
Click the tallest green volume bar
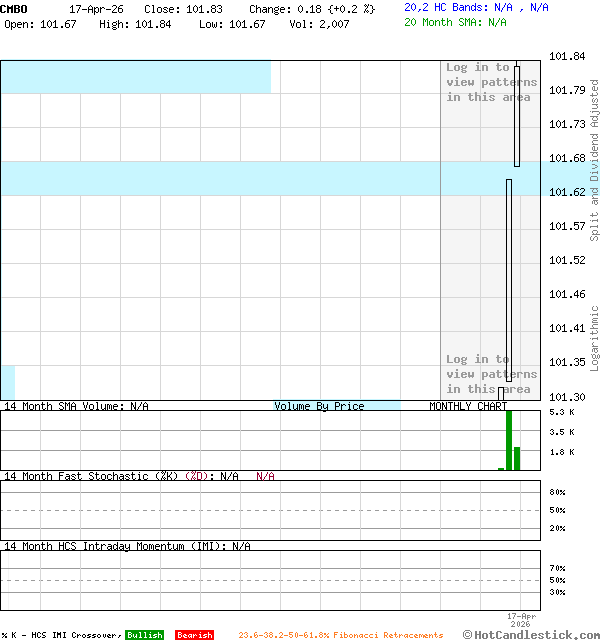click(509, 440)
